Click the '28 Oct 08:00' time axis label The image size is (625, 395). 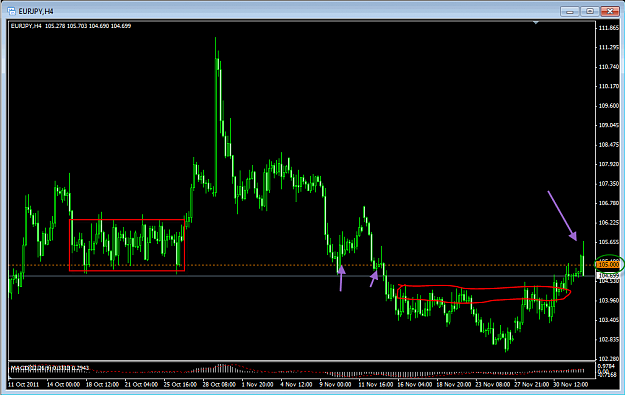[219, 385]
